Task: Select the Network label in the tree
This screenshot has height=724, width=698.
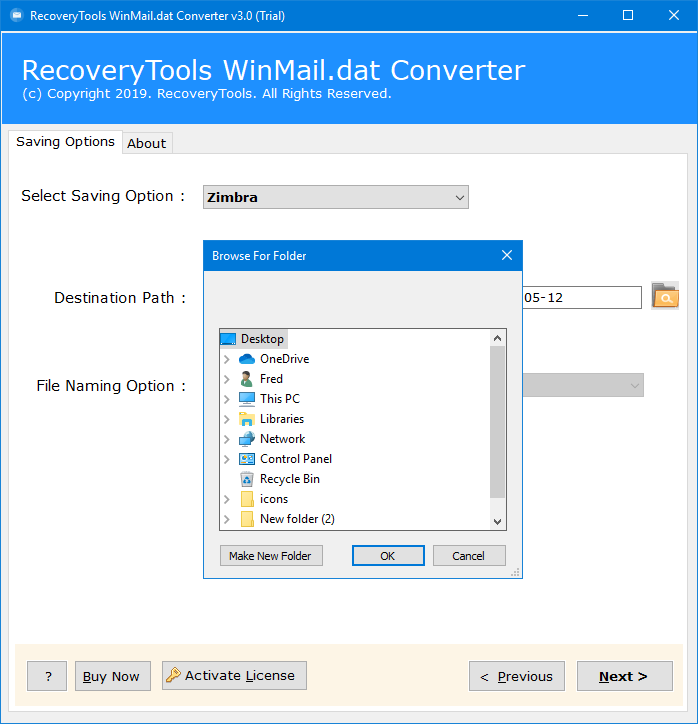Action: pyautogui.click(x=282, y=439)
